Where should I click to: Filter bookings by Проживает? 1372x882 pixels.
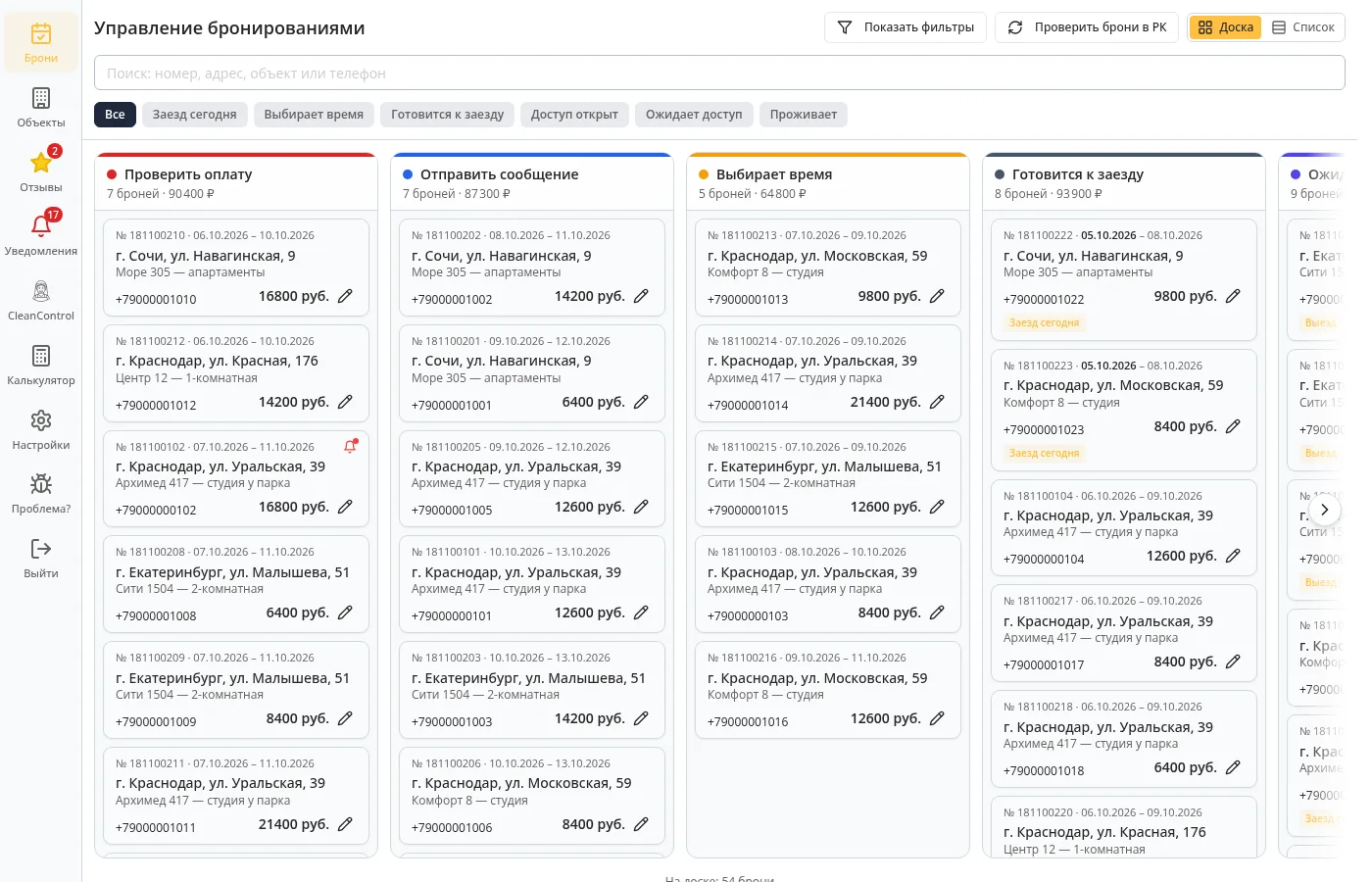point(804,115)
